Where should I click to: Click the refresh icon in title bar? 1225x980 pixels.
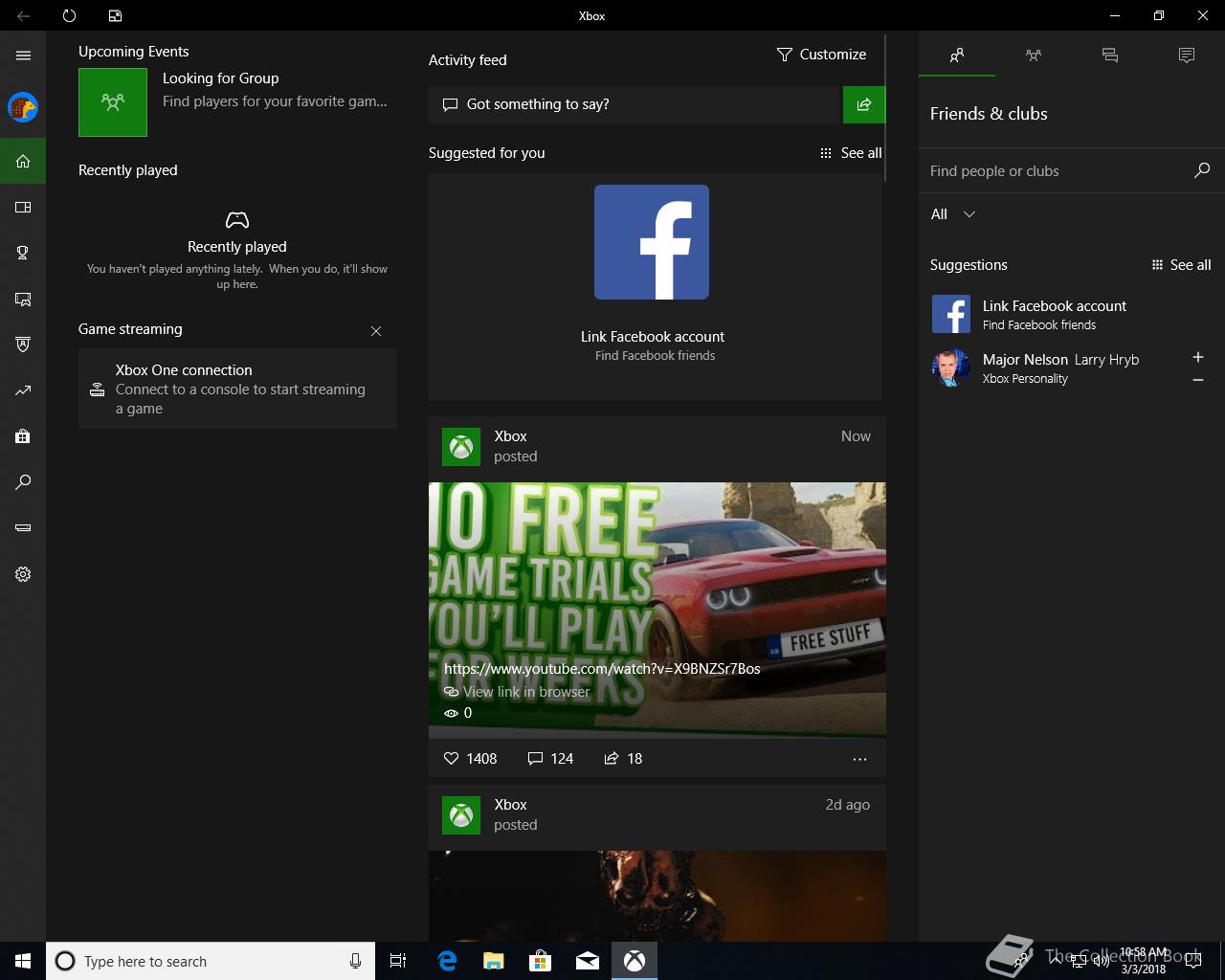69,15
